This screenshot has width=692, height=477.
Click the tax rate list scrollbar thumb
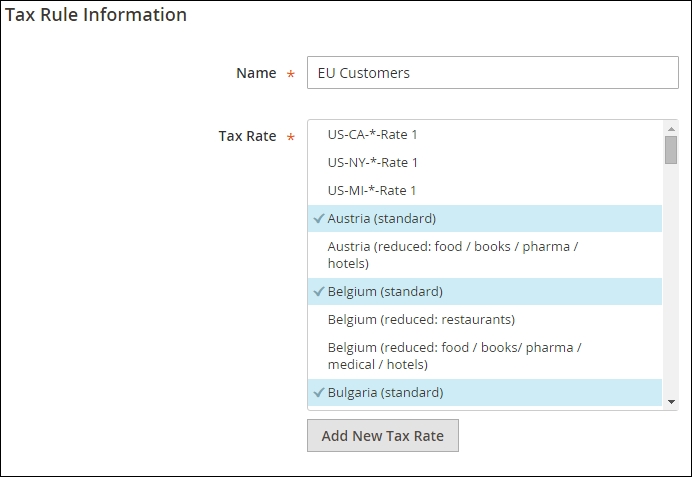tap(671, 150)
